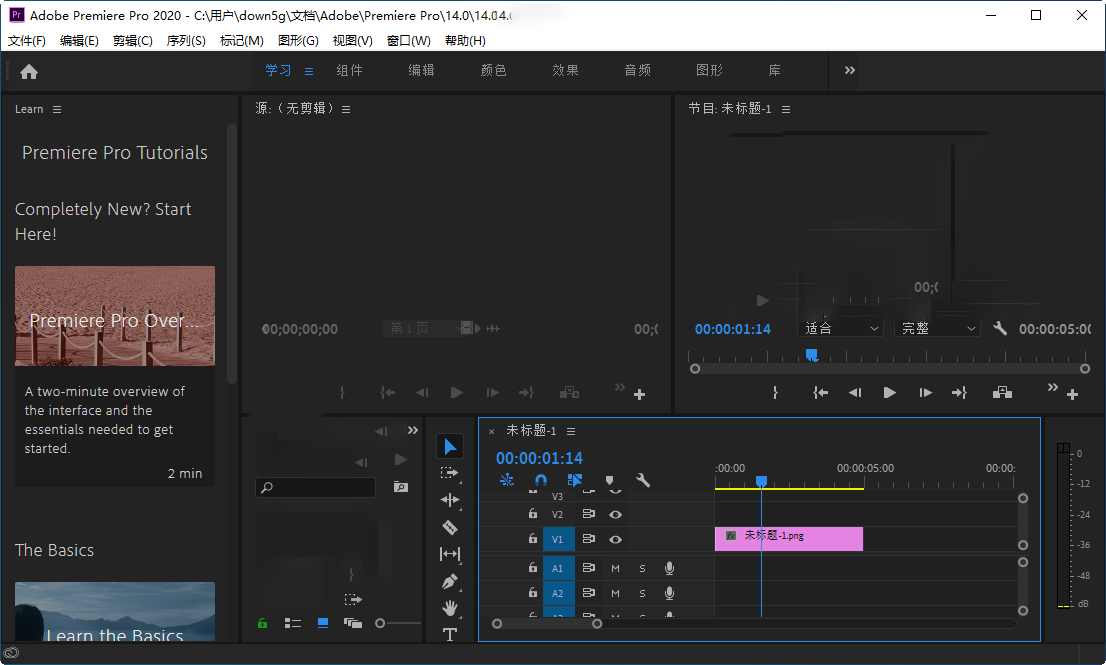Toggle lock on track V1

click(x=533, y=539)
